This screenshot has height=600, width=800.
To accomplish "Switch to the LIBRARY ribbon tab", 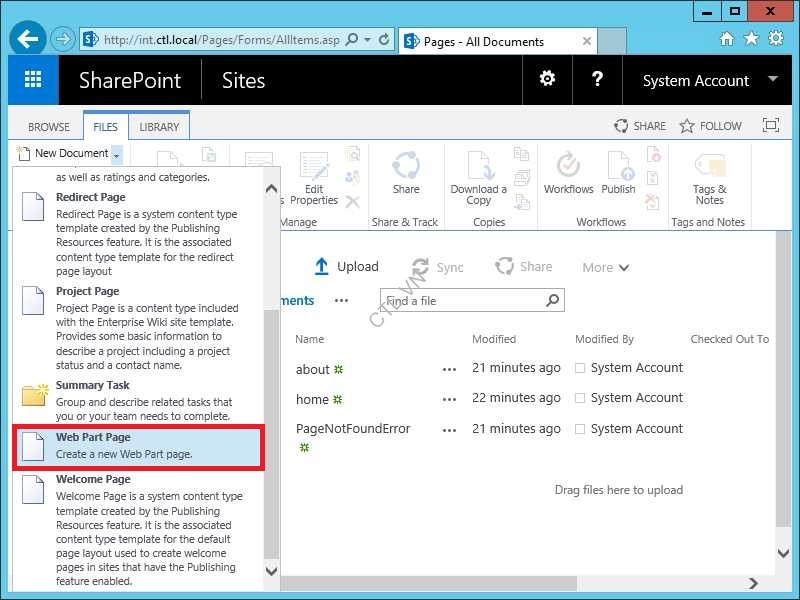I will point(159,127).
